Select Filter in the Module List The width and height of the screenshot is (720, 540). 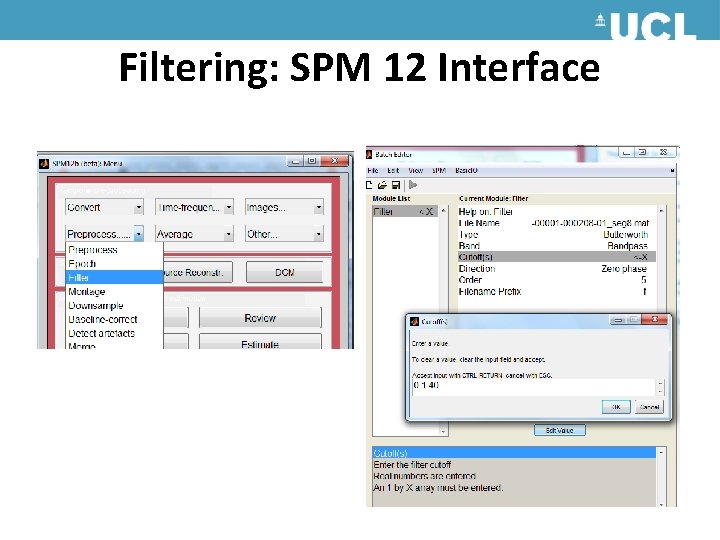[x=404, y=212]
